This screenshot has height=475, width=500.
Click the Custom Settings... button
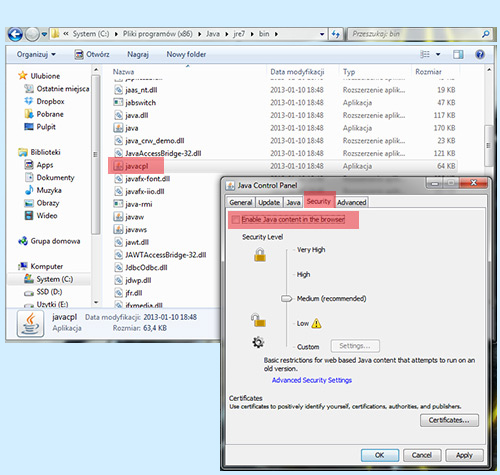355,346
